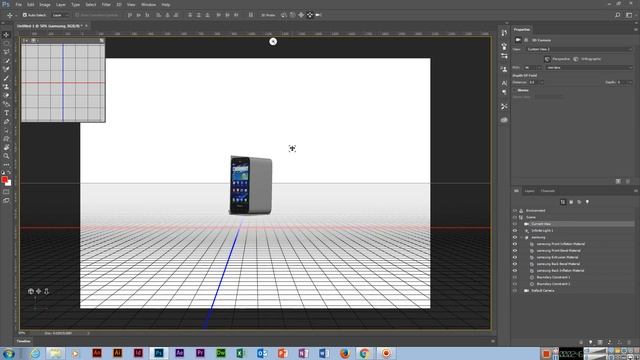
Task: Toggle visibility of Environment
Action: tap(514, 211)
